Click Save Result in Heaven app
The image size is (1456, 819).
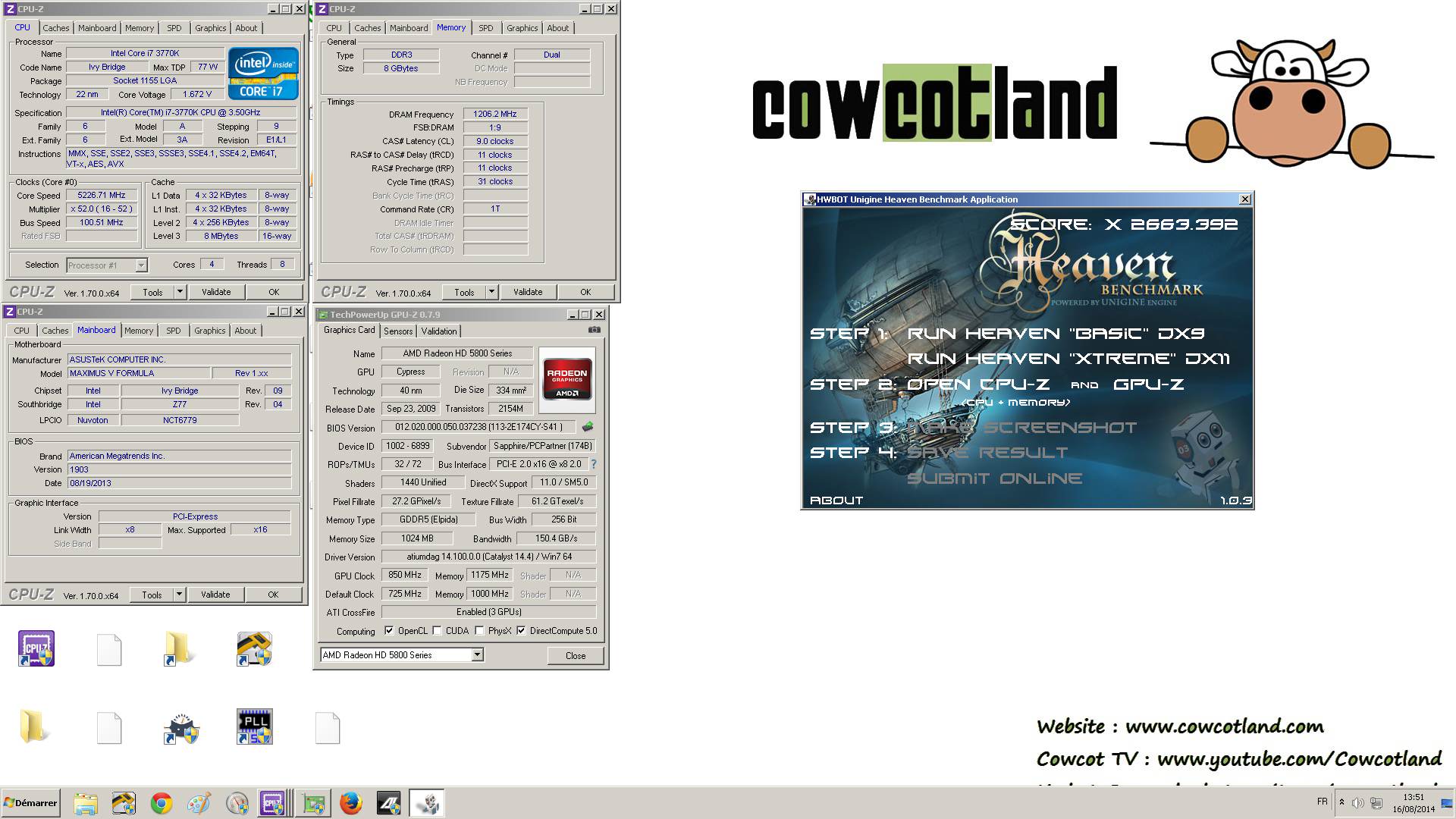(987, 453)
